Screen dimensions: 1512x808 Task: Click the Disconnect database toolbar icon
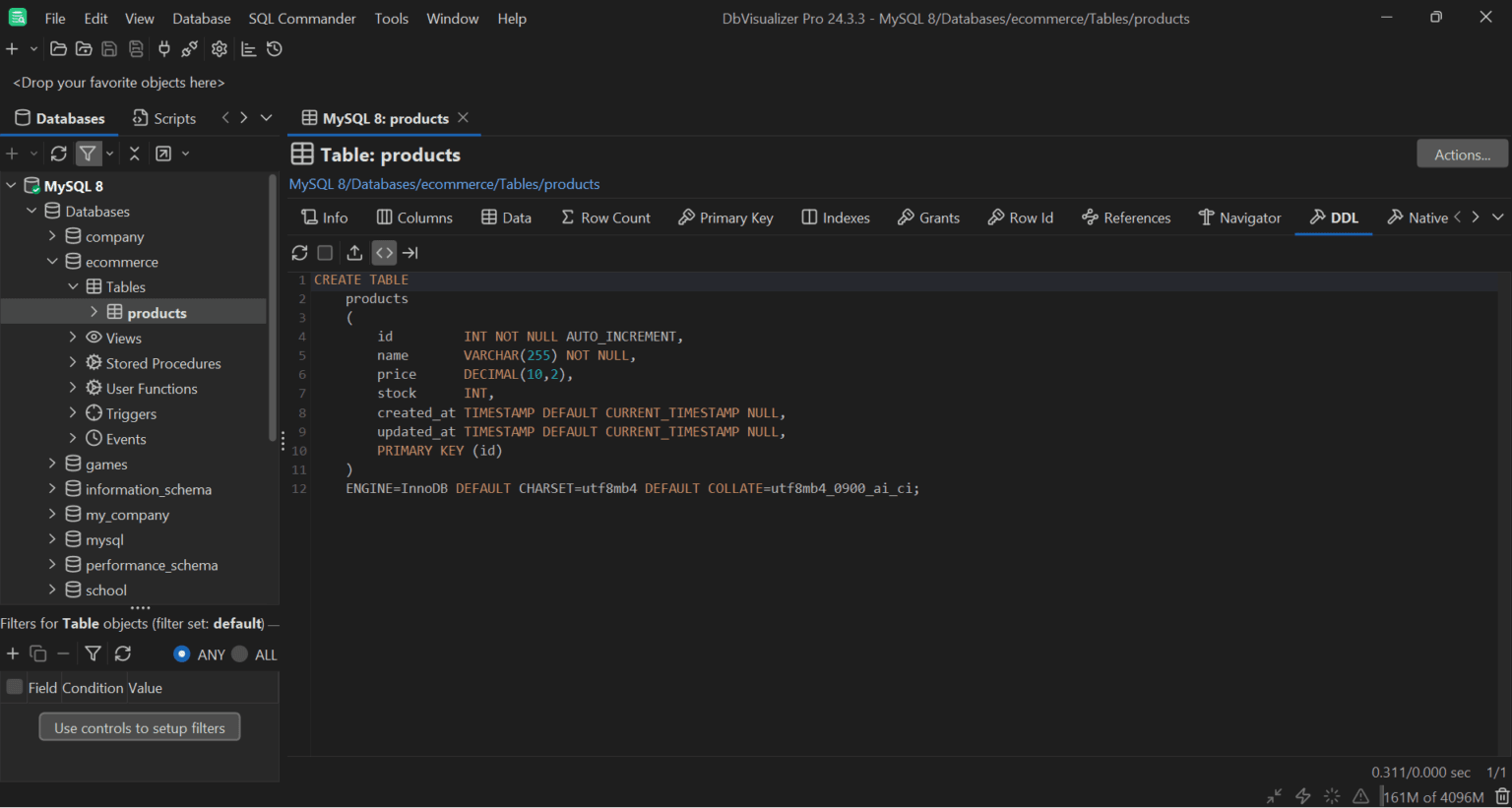(x=189, y=48)
